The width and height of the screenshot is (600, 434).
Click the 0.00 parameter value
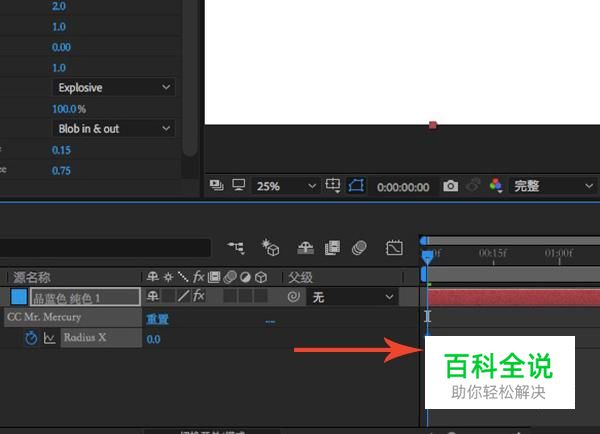tap(61, 47)
